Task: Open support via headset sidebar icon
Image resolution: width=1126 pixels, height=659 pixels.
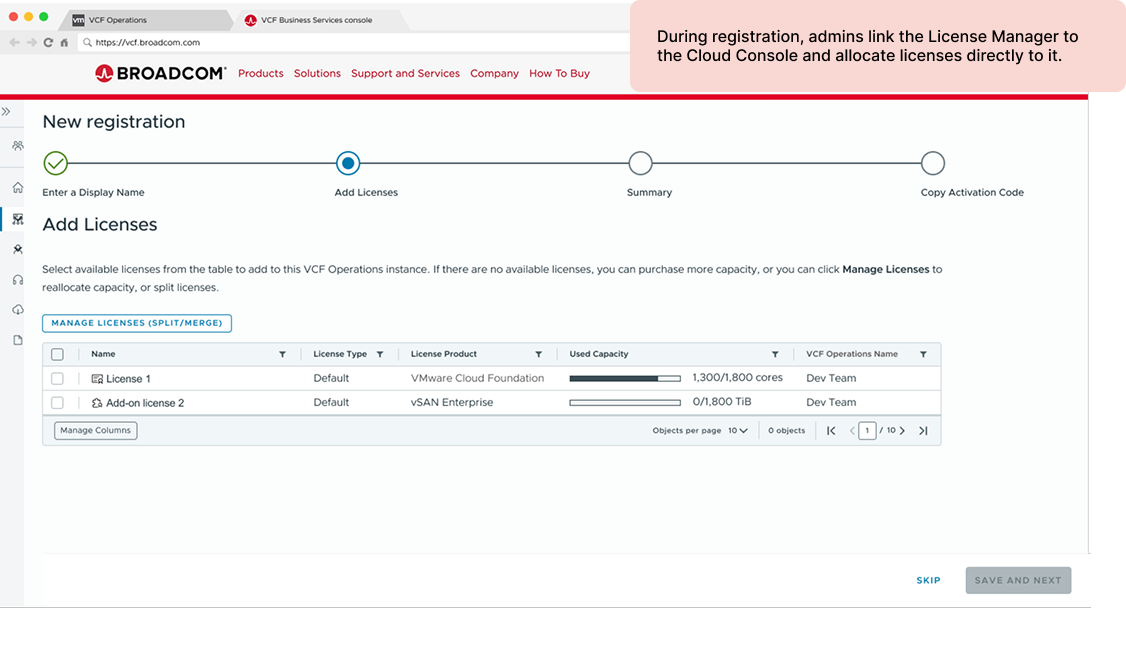Action: click(18, 280)
